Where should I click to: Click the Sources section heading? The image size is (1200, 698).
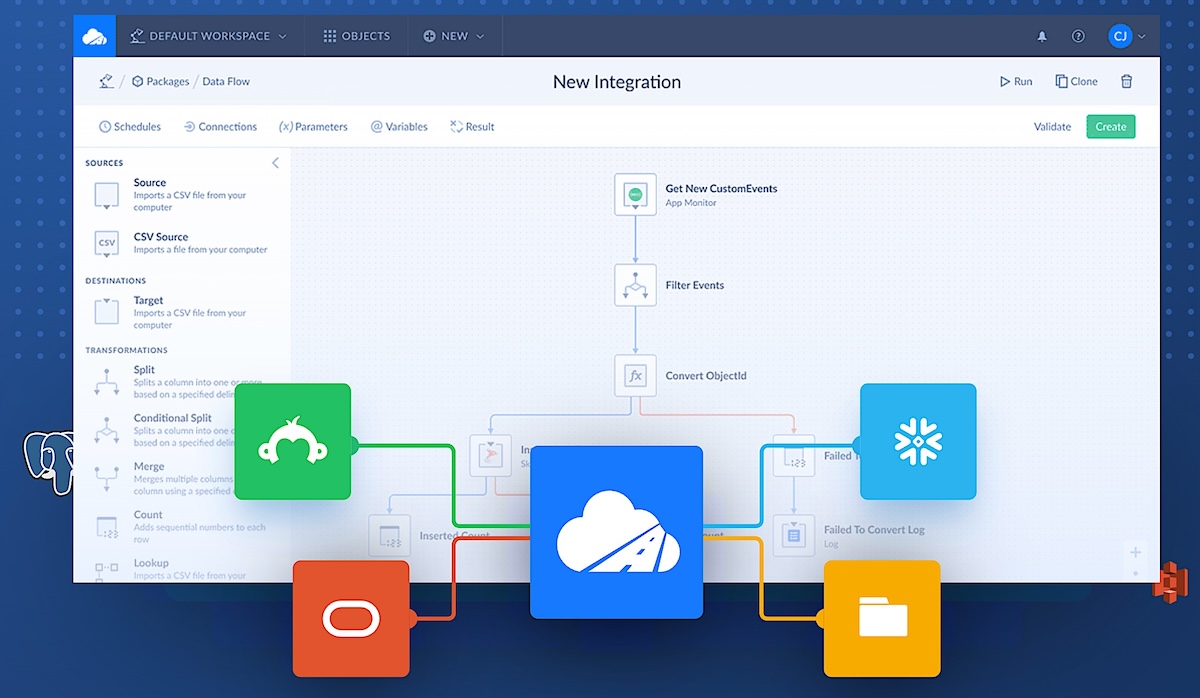[x=104, y=163]
